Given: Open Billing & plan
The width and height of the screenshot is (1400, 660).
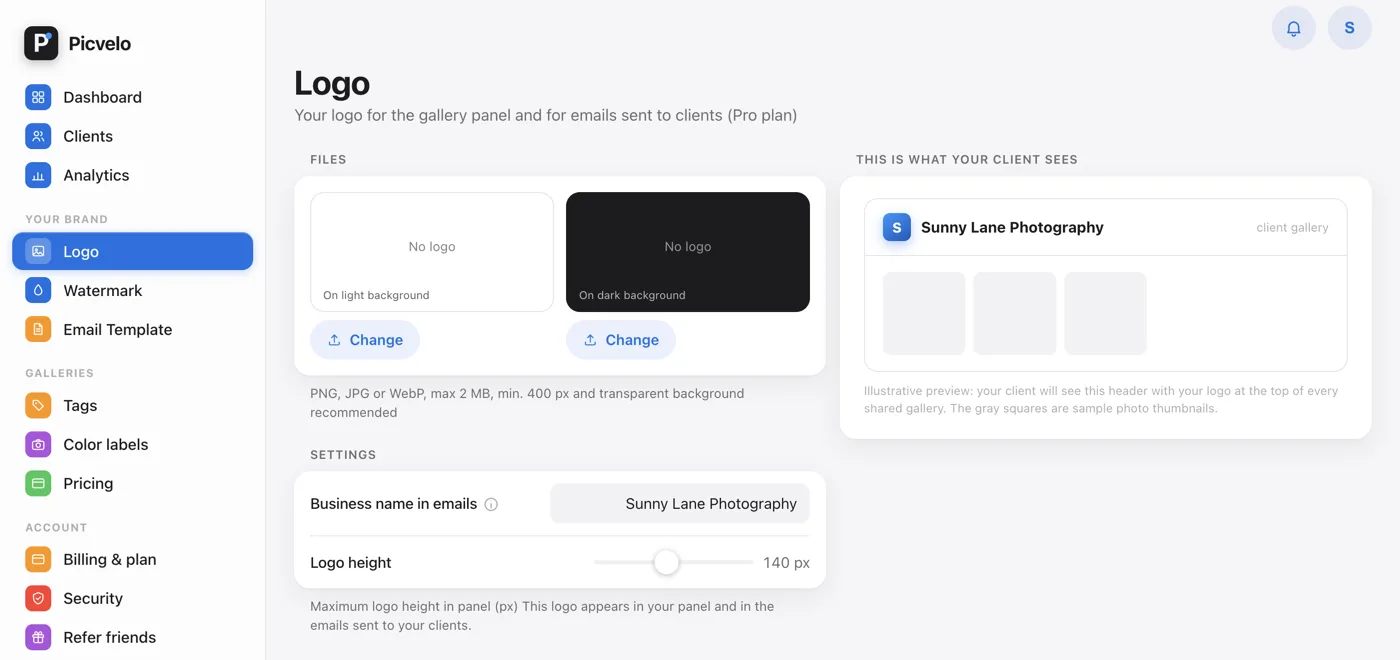Looking at the screenshot, I should [132, 559].
